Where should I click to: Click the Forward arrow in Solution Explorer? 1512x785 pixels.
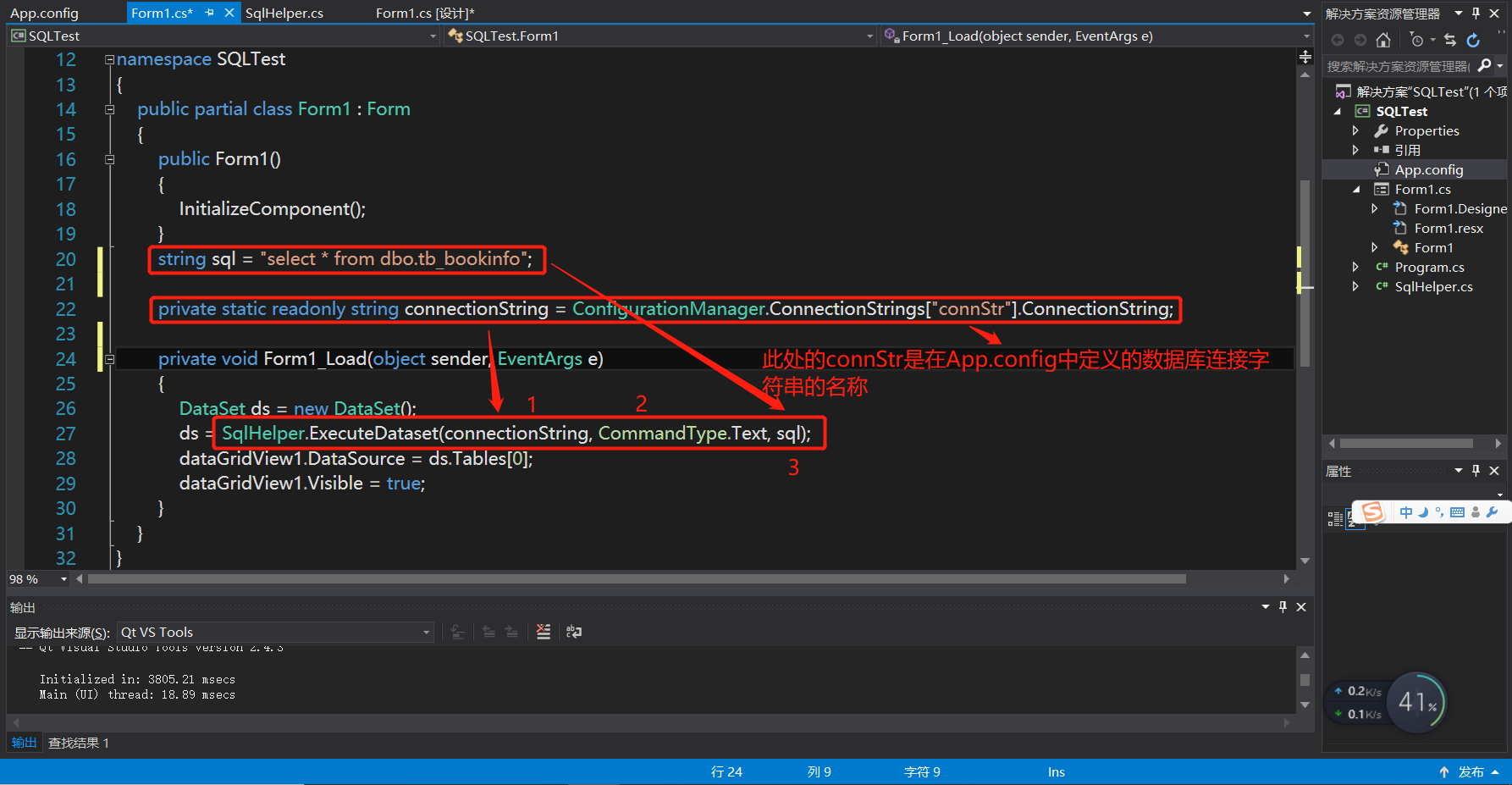tap(1360, 40)
